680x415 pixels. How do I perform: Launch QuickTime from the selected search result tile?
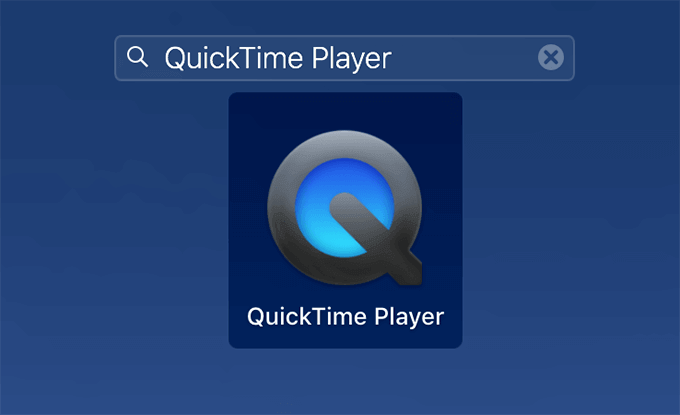point(345,220)
